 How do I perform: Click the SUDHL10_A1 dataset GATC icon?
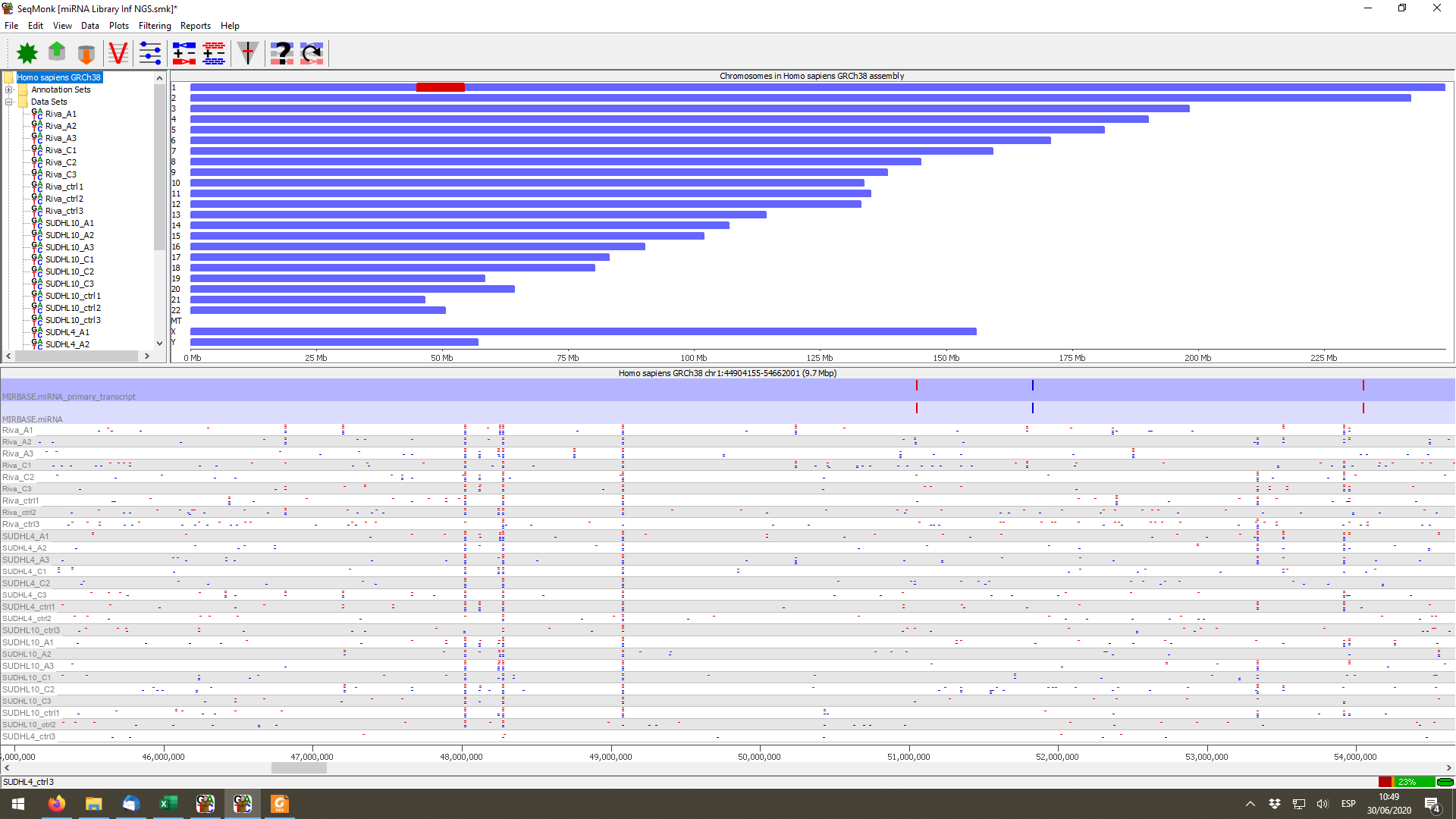coord(37,223)
